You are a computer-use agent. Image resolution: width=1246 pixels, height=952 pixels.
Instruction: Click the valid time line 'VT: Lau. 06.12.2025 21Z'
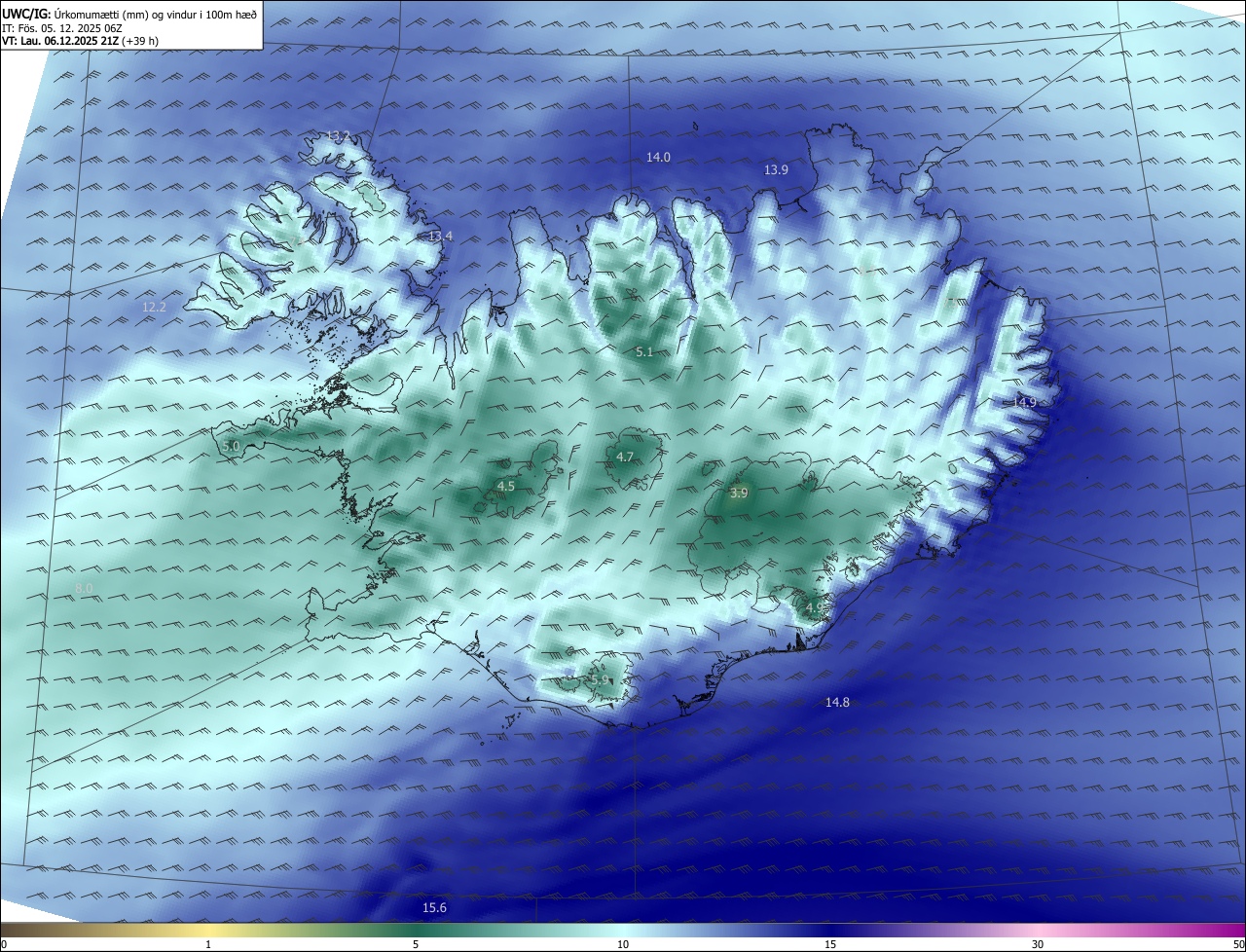(60, 41)
